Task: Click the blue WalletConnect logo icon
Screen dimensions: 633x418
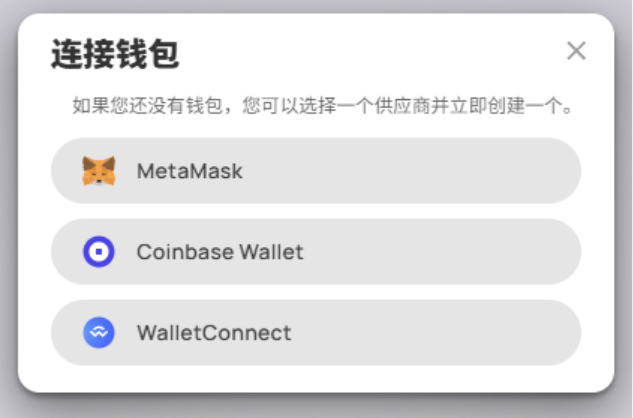Action: coord(99,332)
